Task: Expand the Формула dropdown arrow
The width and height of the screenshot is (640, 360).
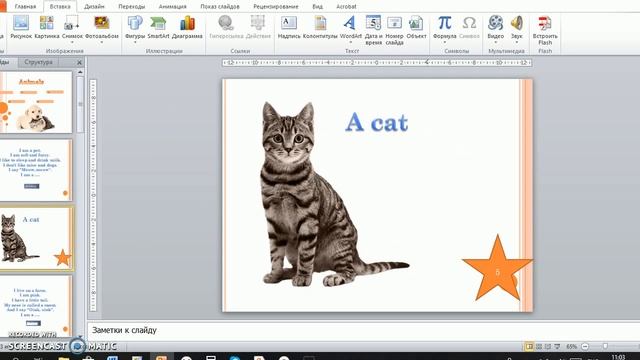Action: point(444,42)
